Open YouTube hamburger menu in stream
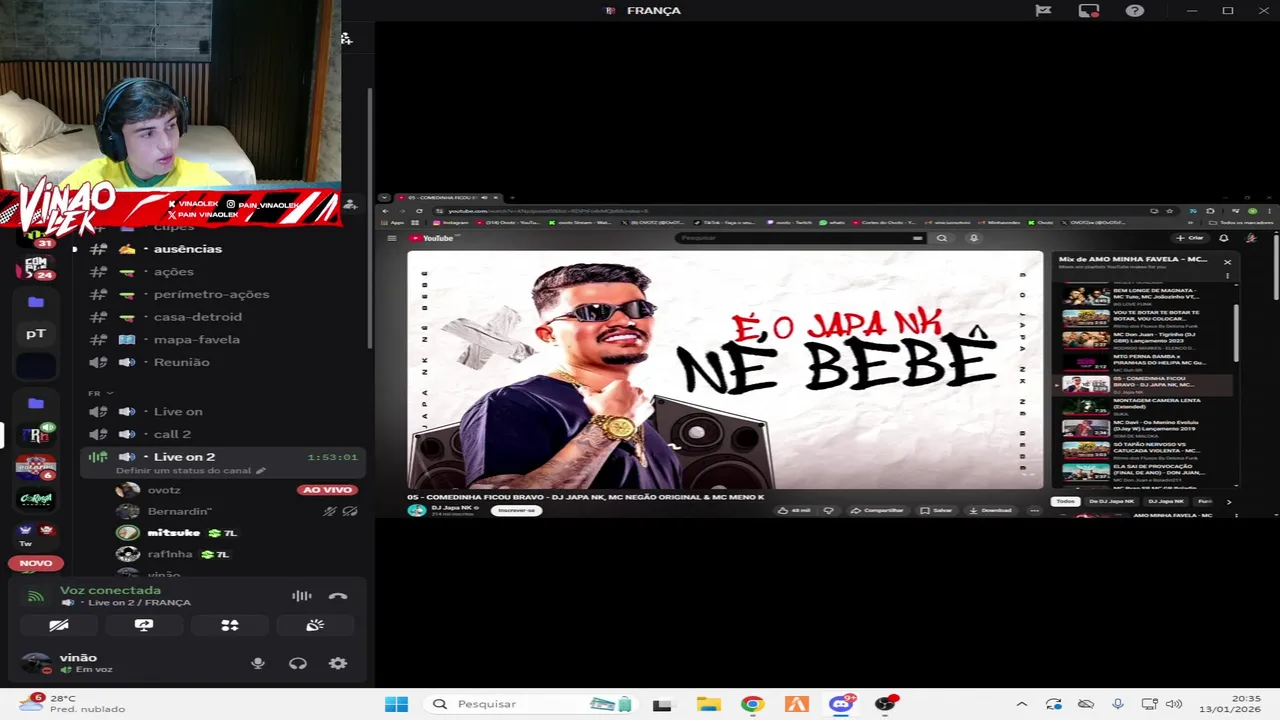 [392, 238]
